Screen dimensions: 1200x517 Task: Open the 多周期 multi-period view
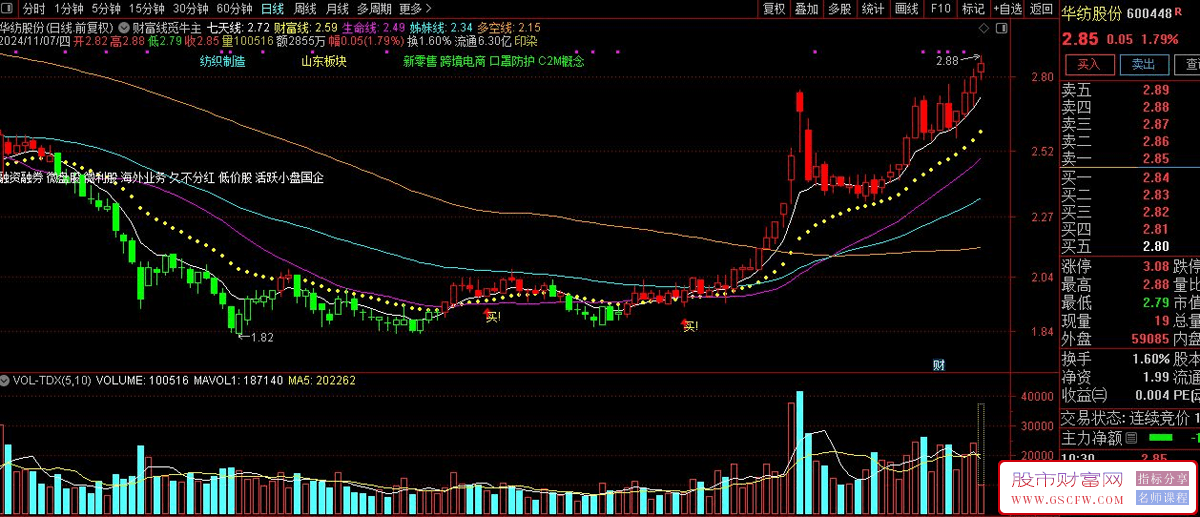[374, 8]
